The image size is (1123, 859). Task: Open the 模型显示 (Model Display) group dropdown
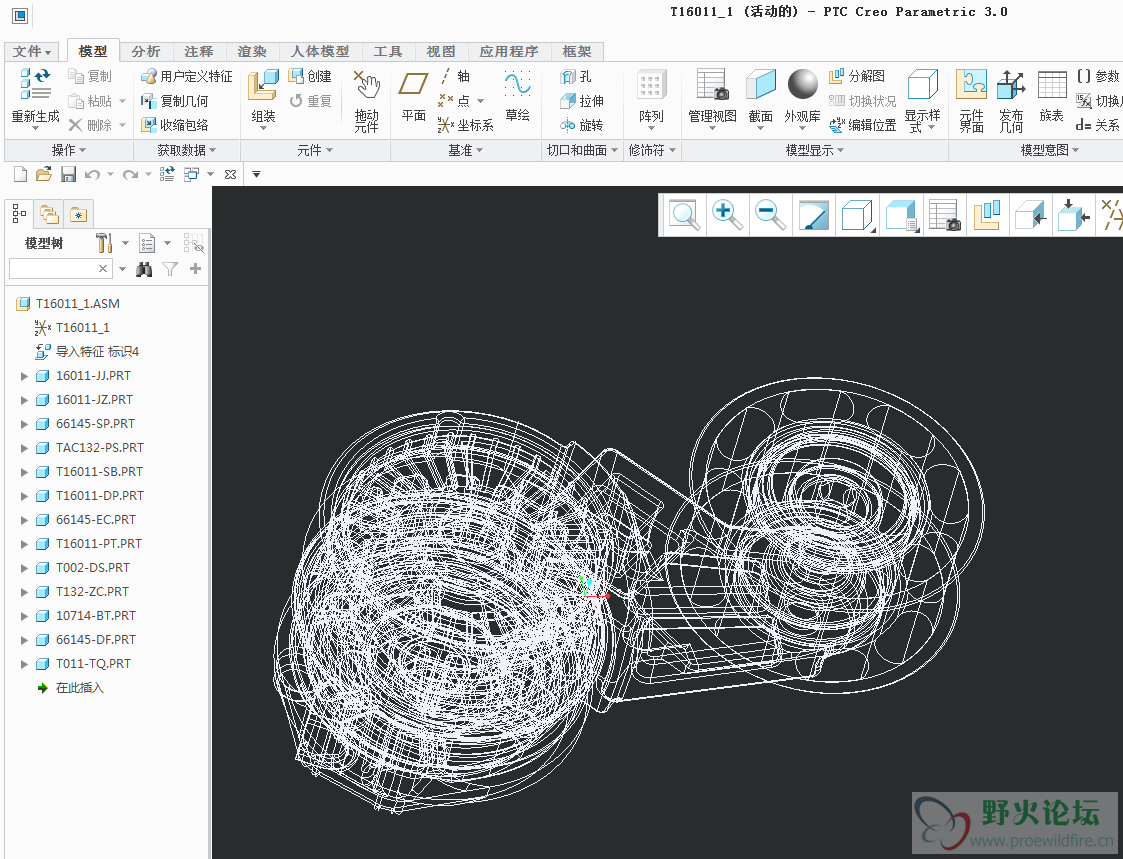coord(815,150)
